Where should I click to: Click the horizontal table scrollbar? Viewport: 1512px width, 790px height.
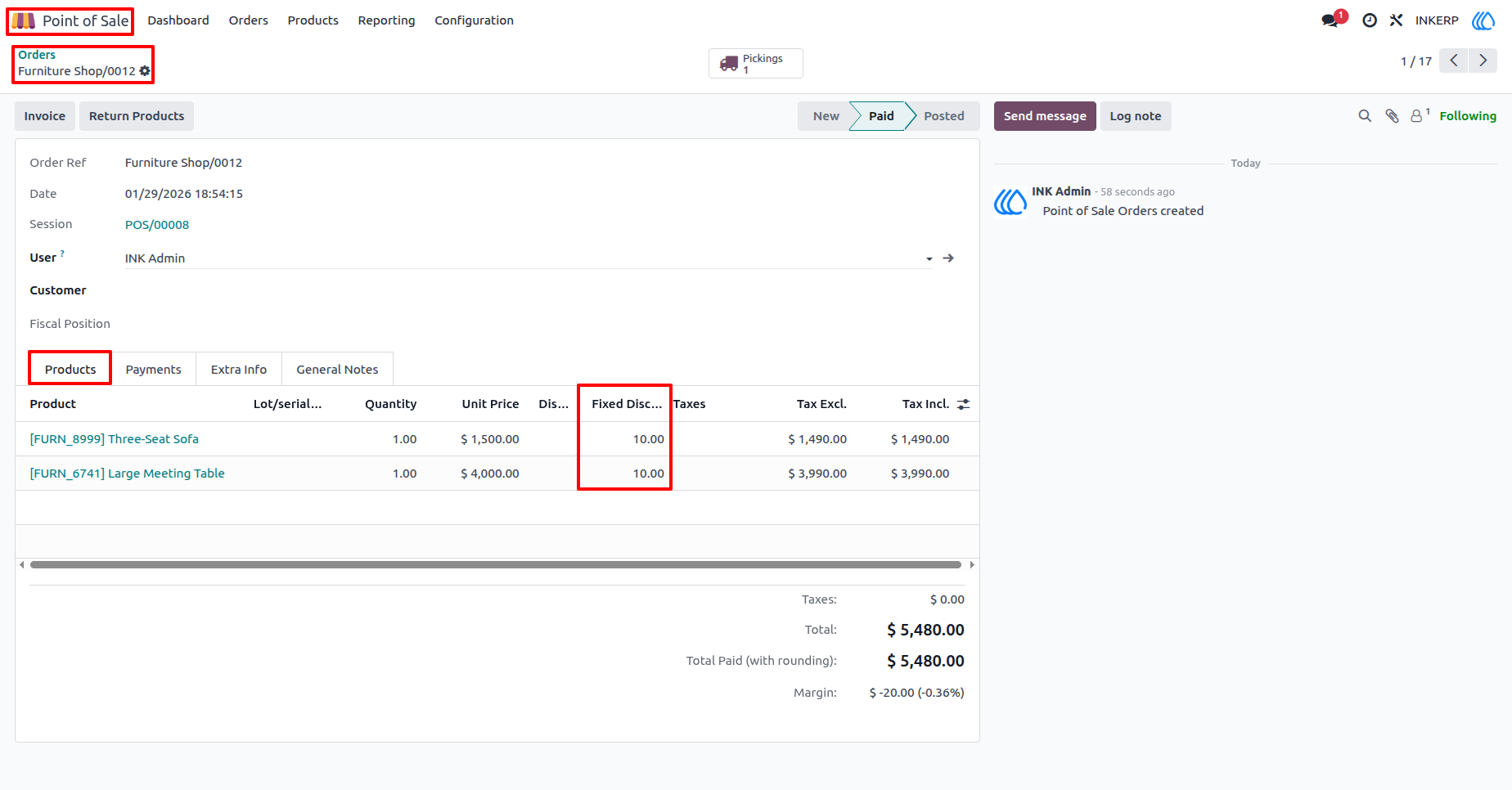tap(496, 565)
